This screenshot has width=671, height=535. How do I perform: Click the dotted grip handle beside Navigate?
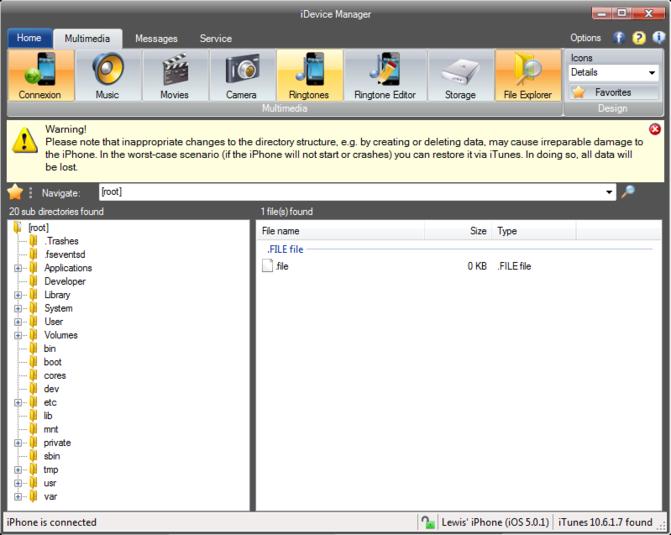30,193
